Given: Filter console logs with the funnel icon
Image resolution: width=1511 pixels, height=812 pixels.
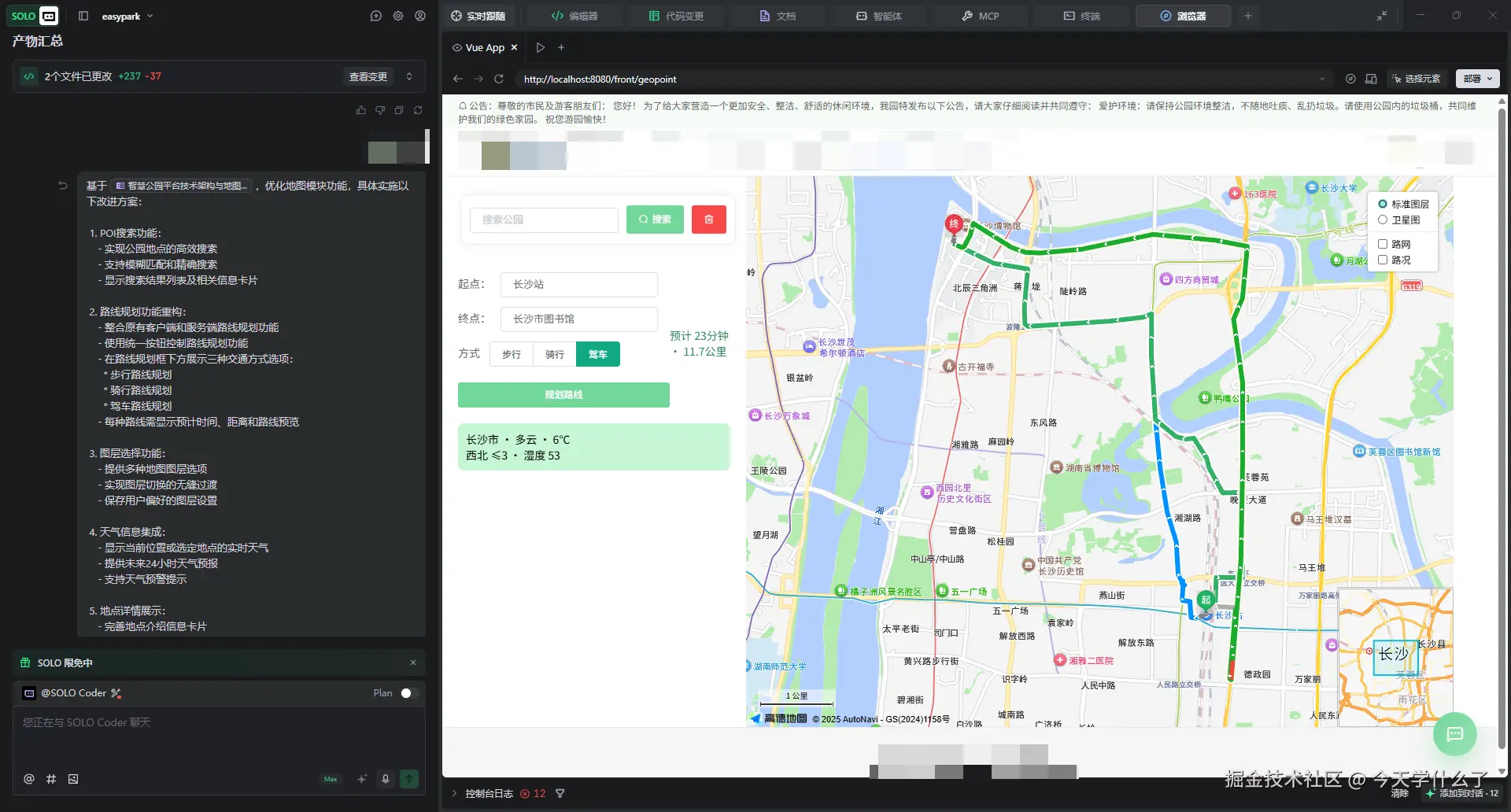Looking at the screenshot, I should coord(560,793).
